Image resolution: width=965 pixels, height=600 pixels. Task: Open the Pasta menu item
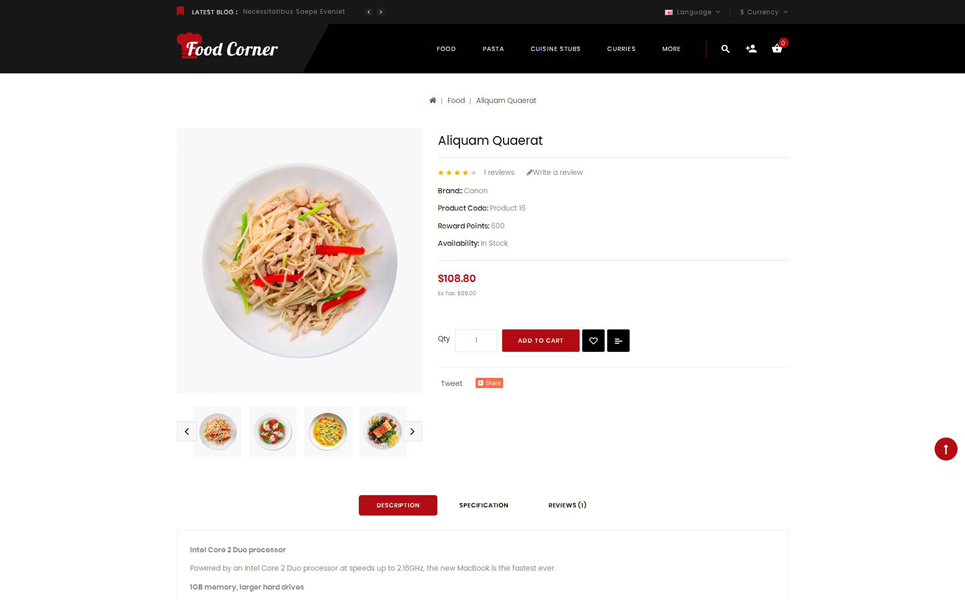pos(493,49)
